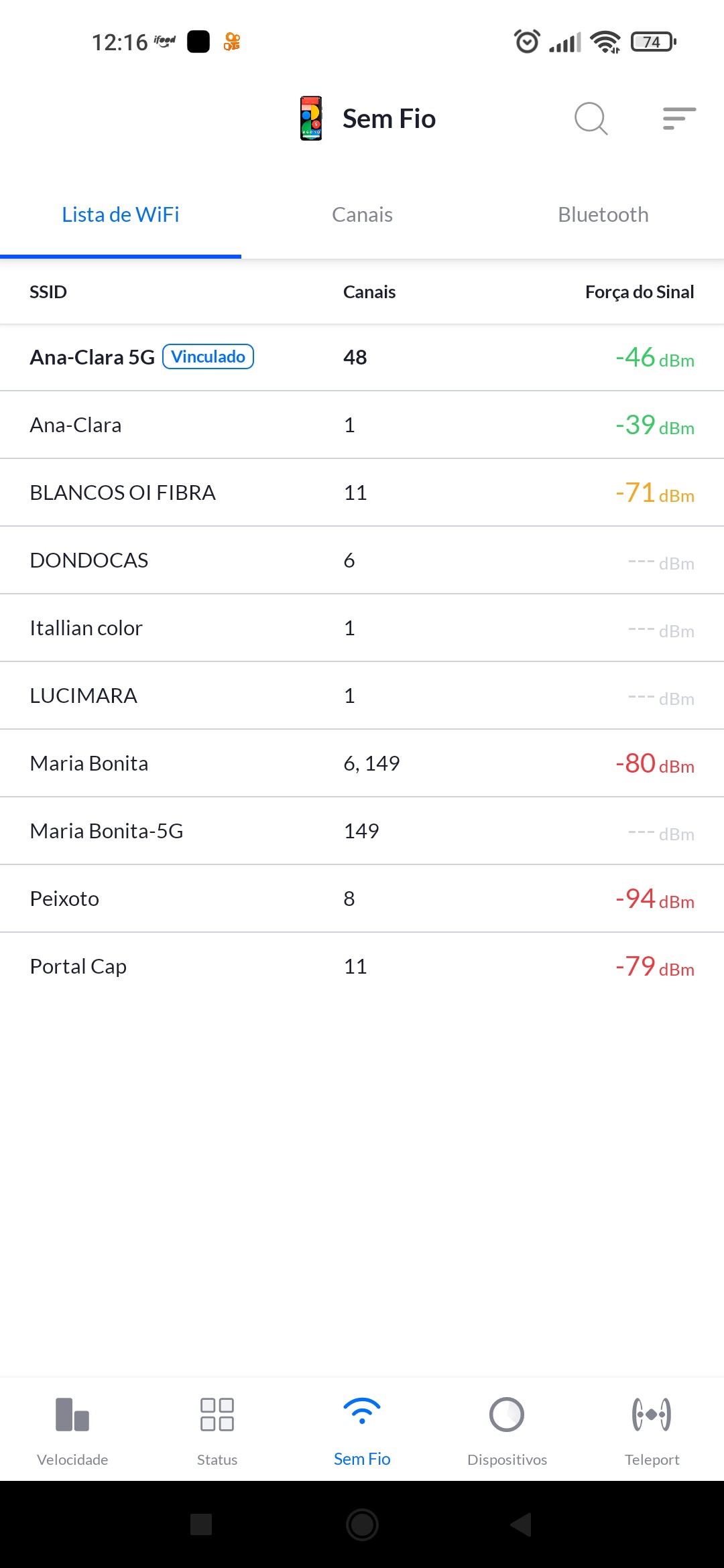Go to the Status grid icon
The height and width of the screenshot is (1568, 724).
coord(217,1415)
